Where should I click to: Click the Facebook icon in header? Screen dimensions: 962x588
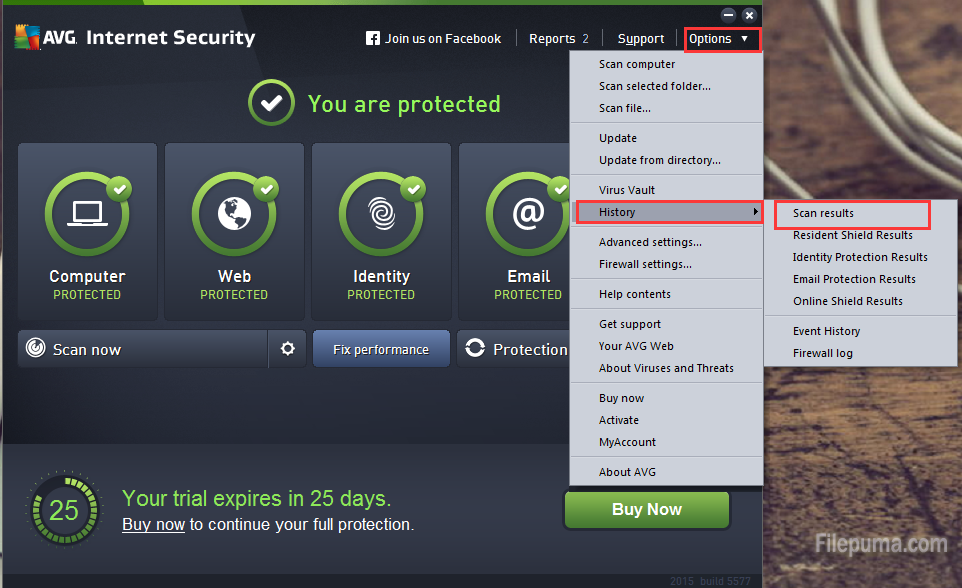373,39
